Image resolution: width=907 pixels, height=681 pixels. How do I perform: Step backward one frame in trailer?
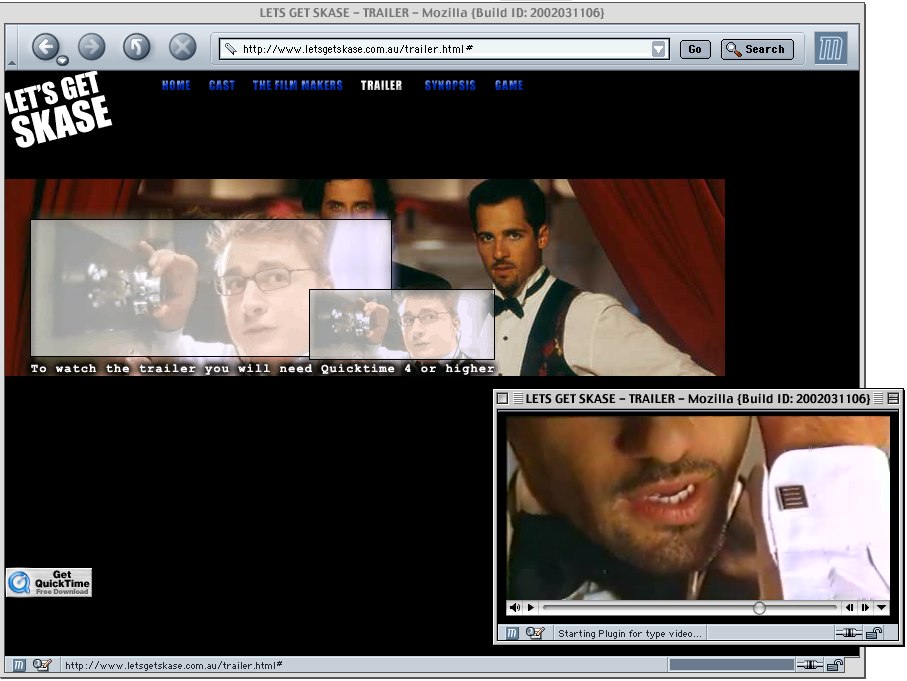click(849, 608)
